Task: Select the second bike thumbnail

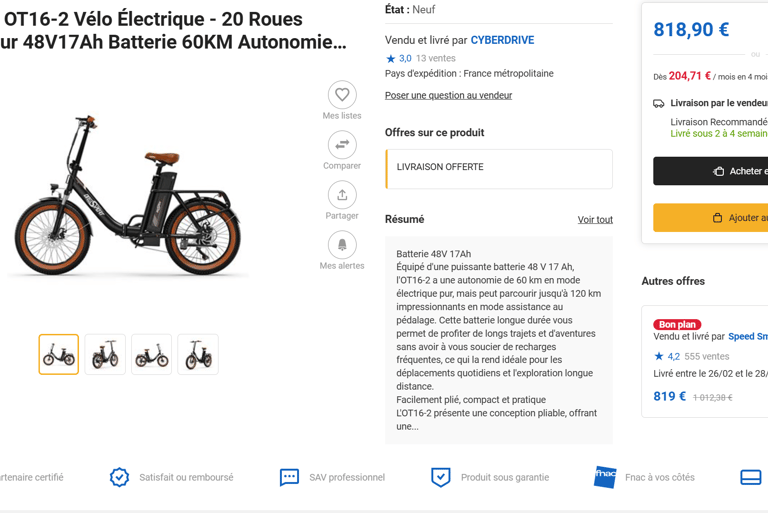Action: pyautogui.click(x=105, y=355)
